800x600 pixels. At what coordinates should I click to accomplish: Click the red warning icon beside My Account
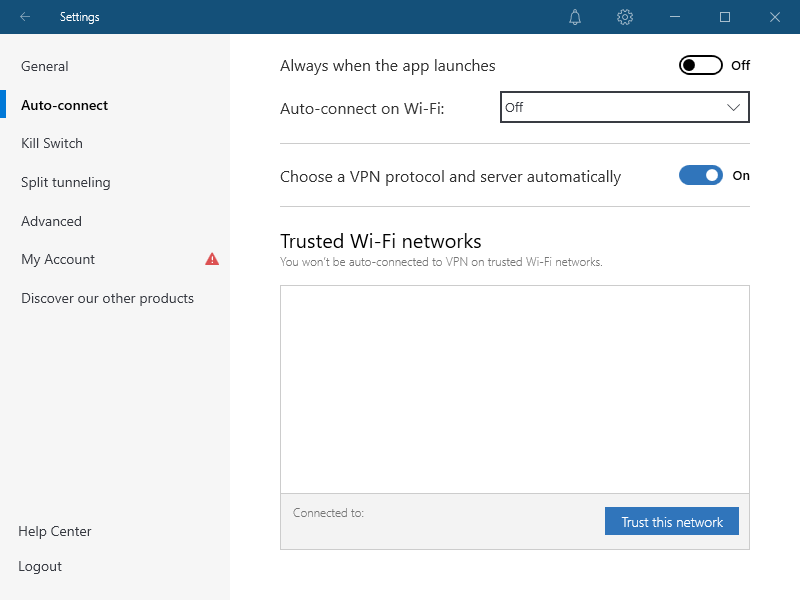212,259
